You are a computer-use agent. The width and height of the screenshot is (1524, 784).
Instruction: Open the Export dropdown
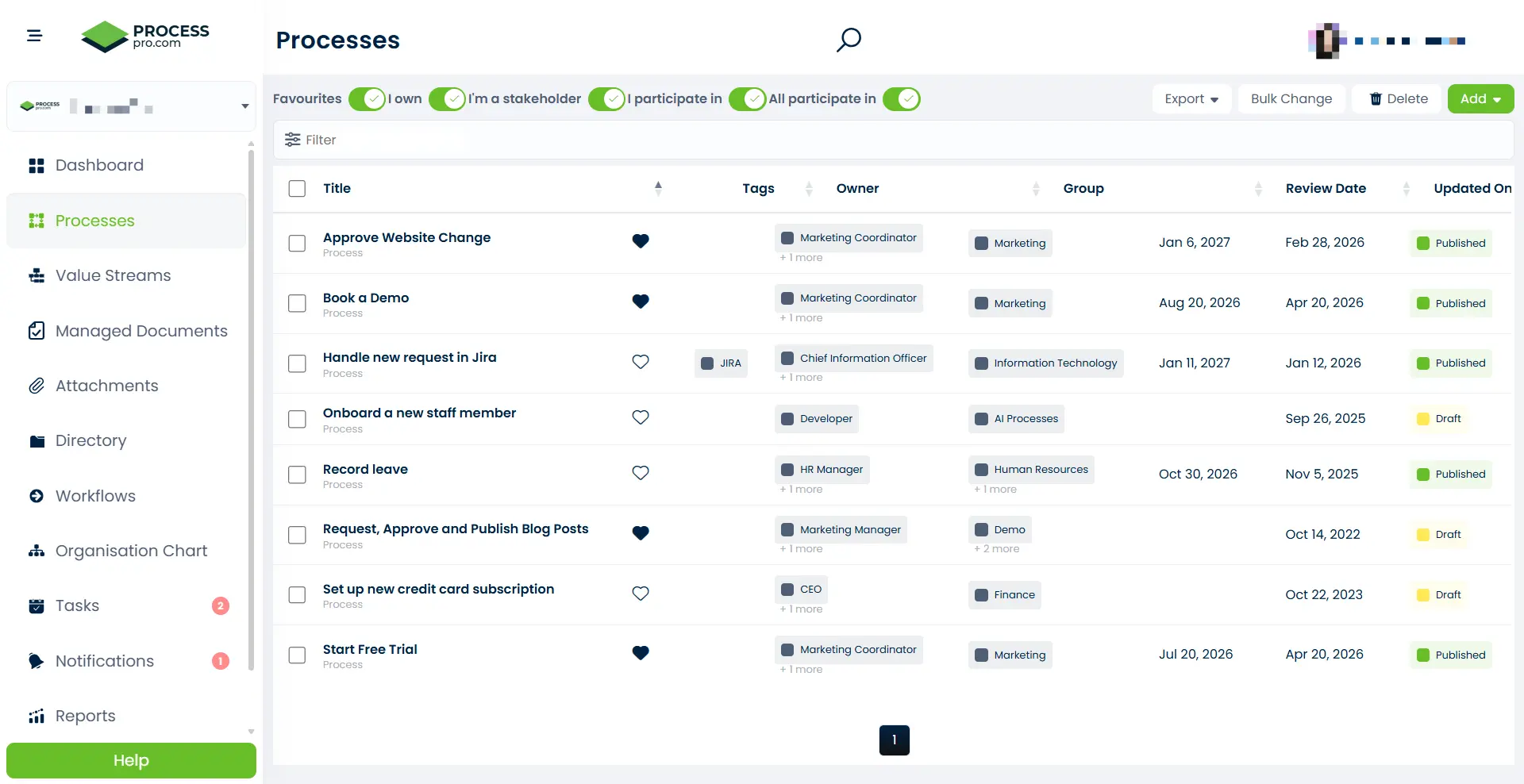coord(1191,99)
